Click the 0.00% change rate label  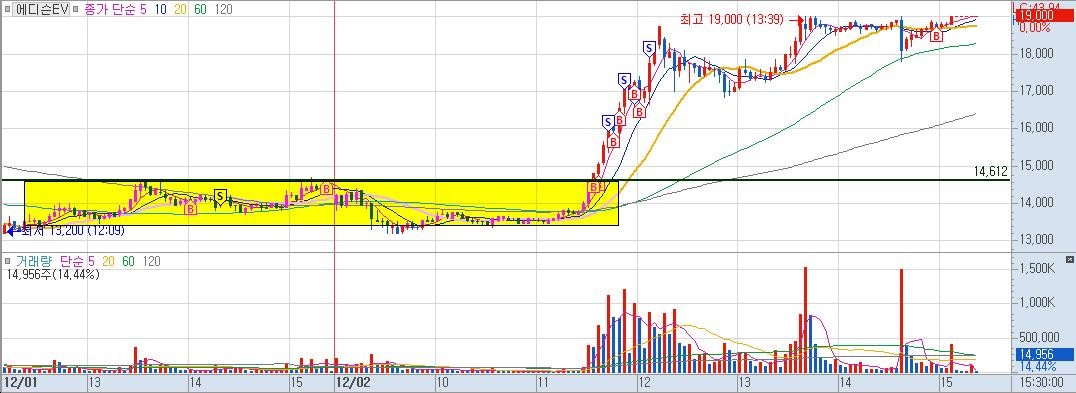[x=1036, y=27]
